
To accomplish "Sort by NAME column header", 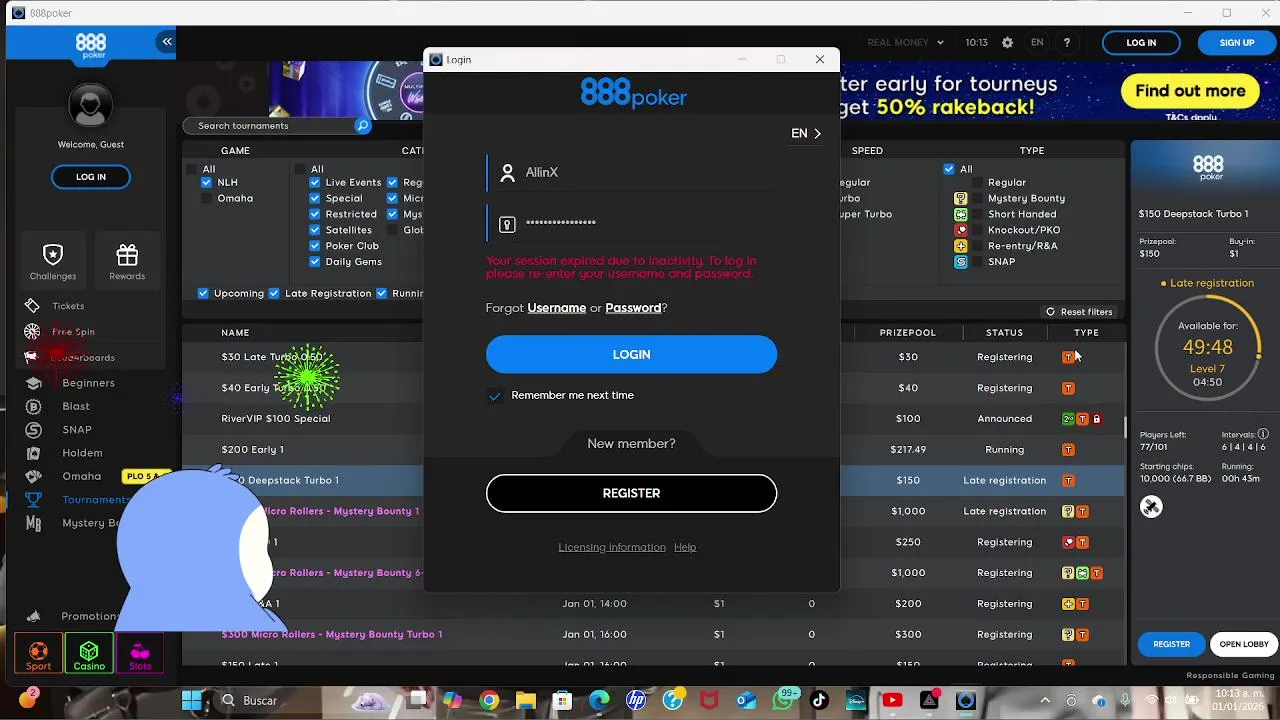I will click(235, 333).
